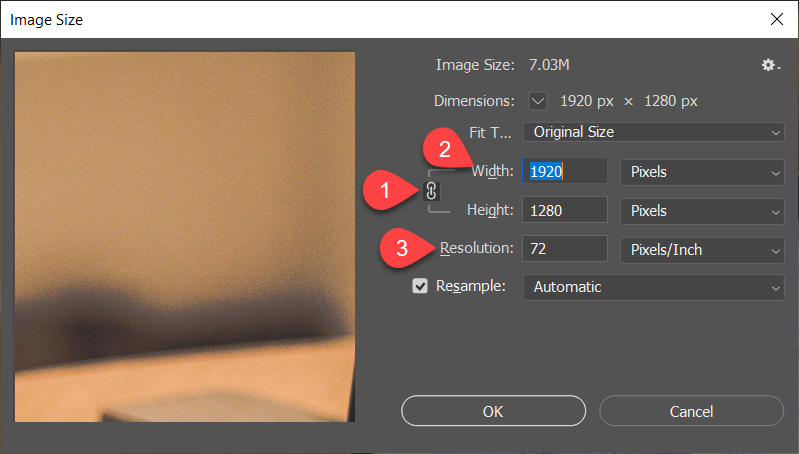The width and height of the screenshot is (799, 454).
Task: Open the Resolution Pixels/Inch dropdown
Action: (701, 250)
